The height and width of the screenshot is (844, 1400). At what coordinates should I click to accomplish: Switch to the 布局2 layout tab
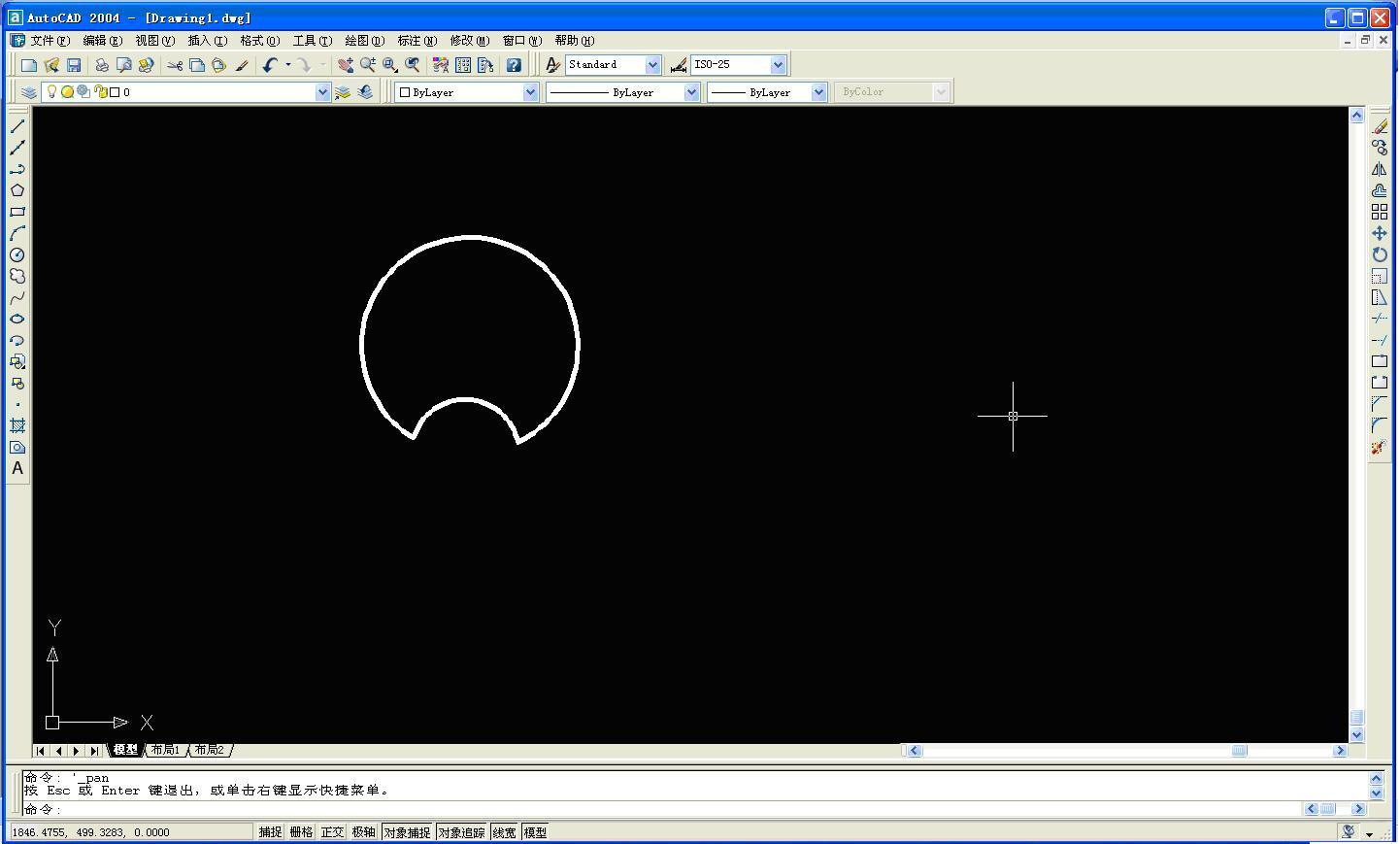pyautogui.click(x=209, y=750)
